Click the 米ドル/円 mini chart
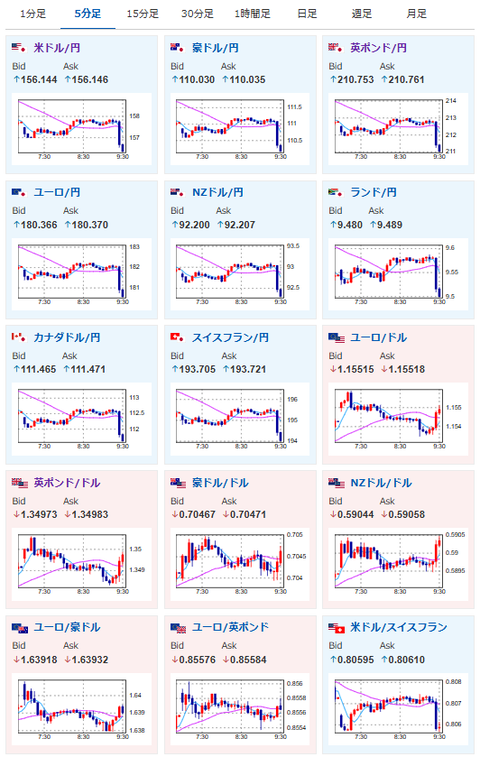Viewport: 480px width, 757px height. pos(81,129)
